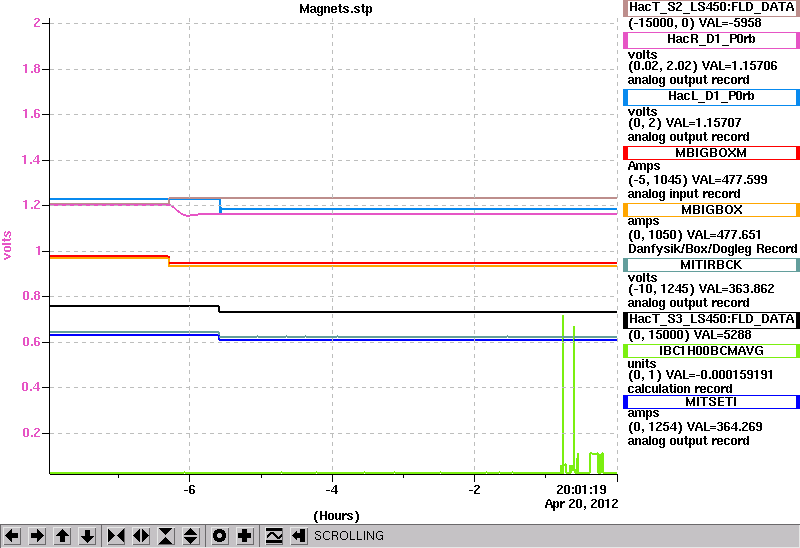Select the MITSETI legend entry

pos(711,402)
